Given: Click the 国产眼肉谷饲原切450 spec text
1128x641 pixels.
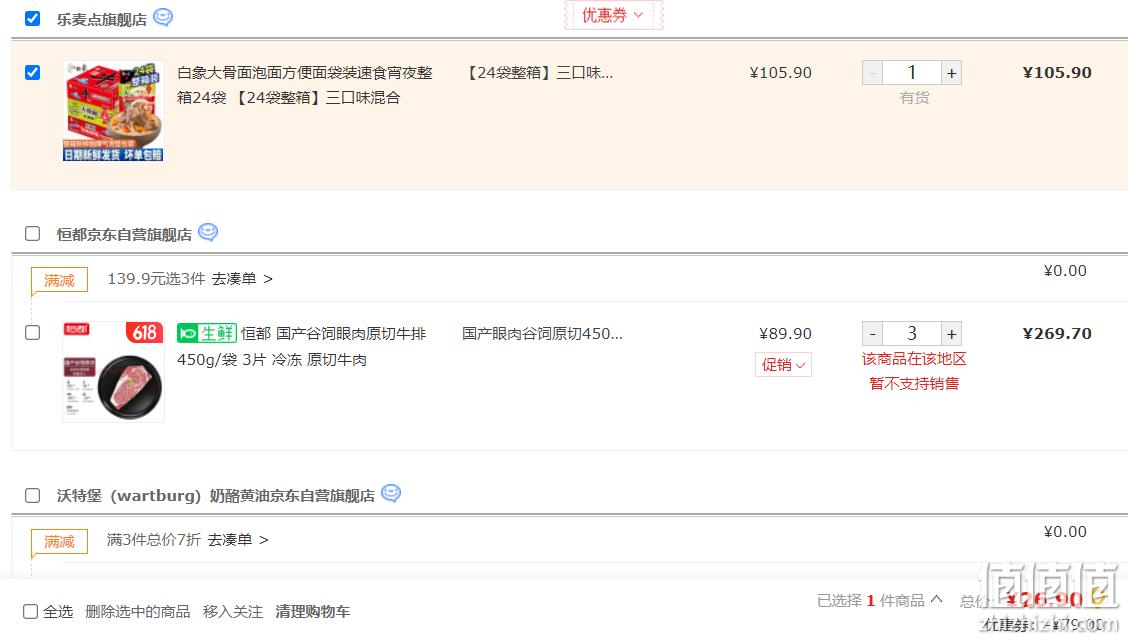Looking at the screenshot, I should (542, 334).
